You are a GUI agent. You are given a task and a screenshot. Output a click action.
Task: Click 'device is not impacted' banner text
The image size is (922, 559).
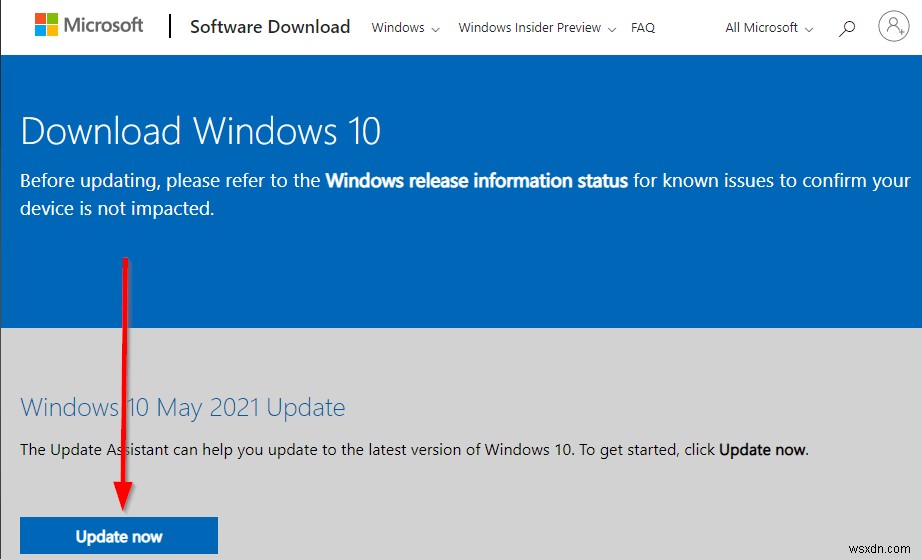pos(118,209)
